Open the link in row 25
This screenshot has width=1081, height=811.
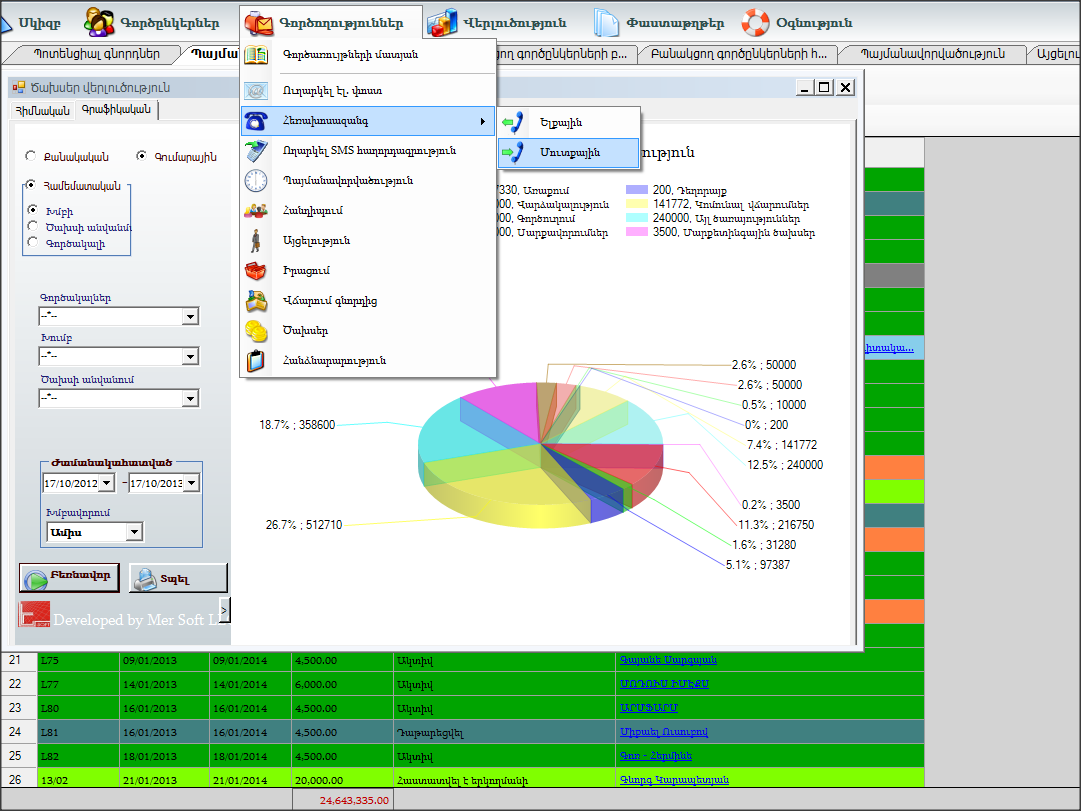tap(656, 756)
